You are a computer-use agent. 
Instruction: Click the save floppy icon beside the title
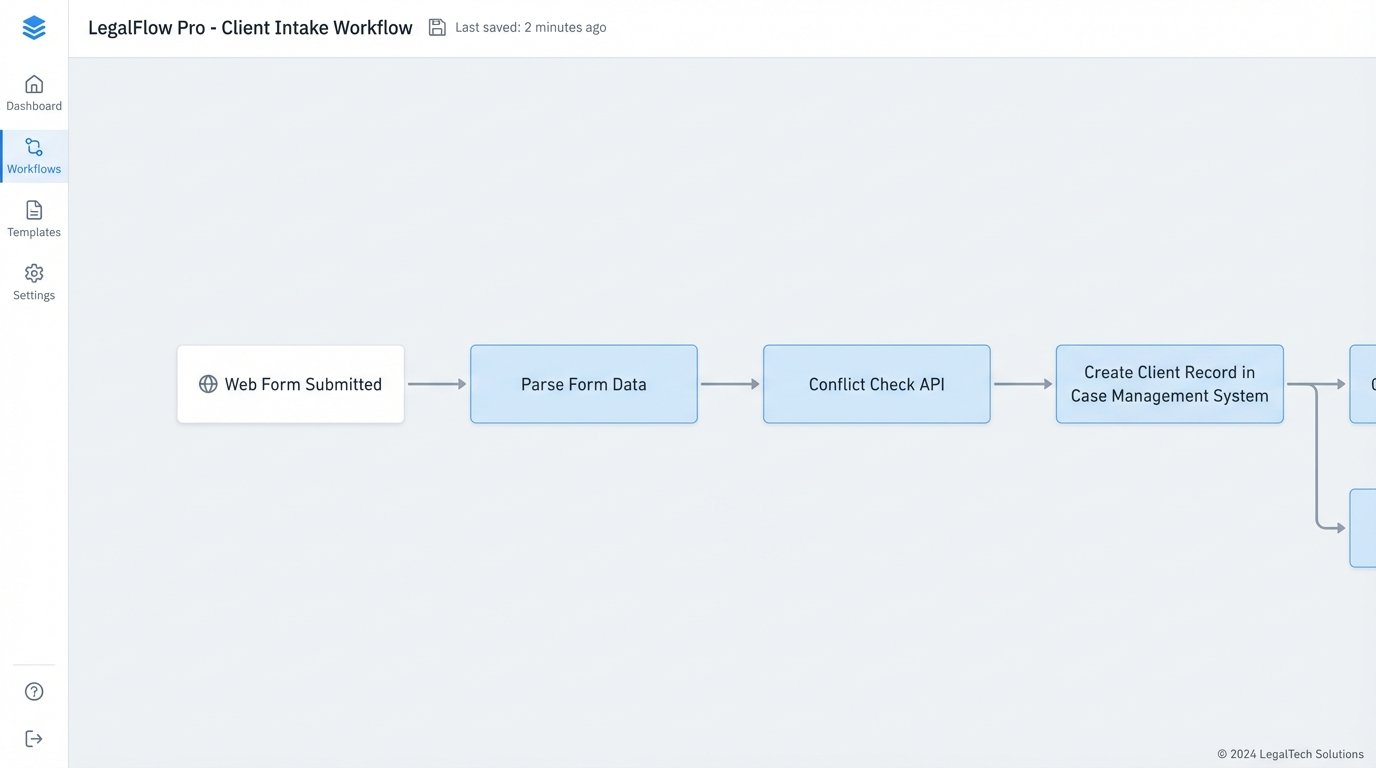click(437, 27)
